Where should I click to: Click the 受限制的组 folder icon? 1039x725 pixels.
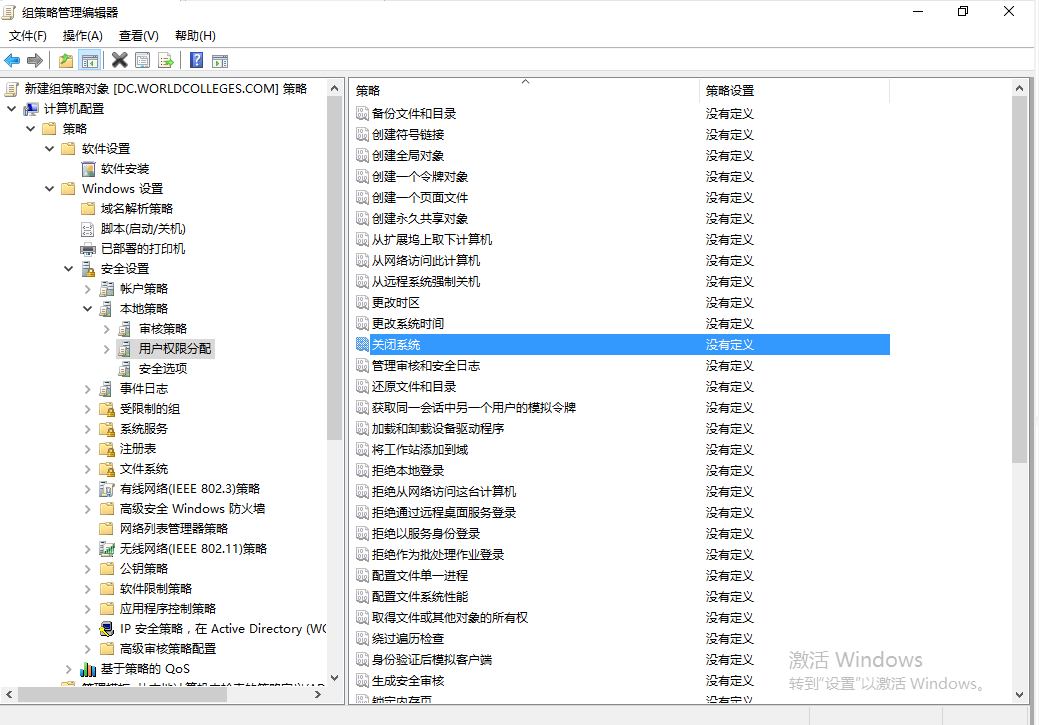[107, 409]
